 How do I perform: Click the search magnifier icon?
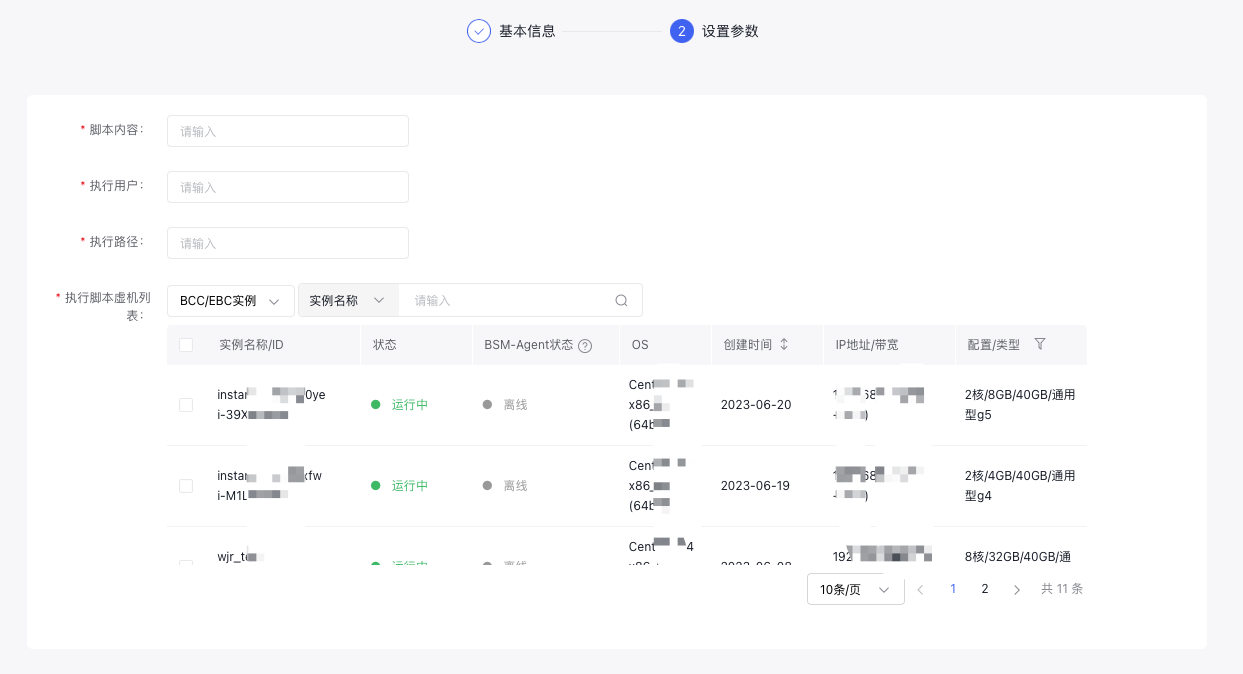tap(621, 300)
